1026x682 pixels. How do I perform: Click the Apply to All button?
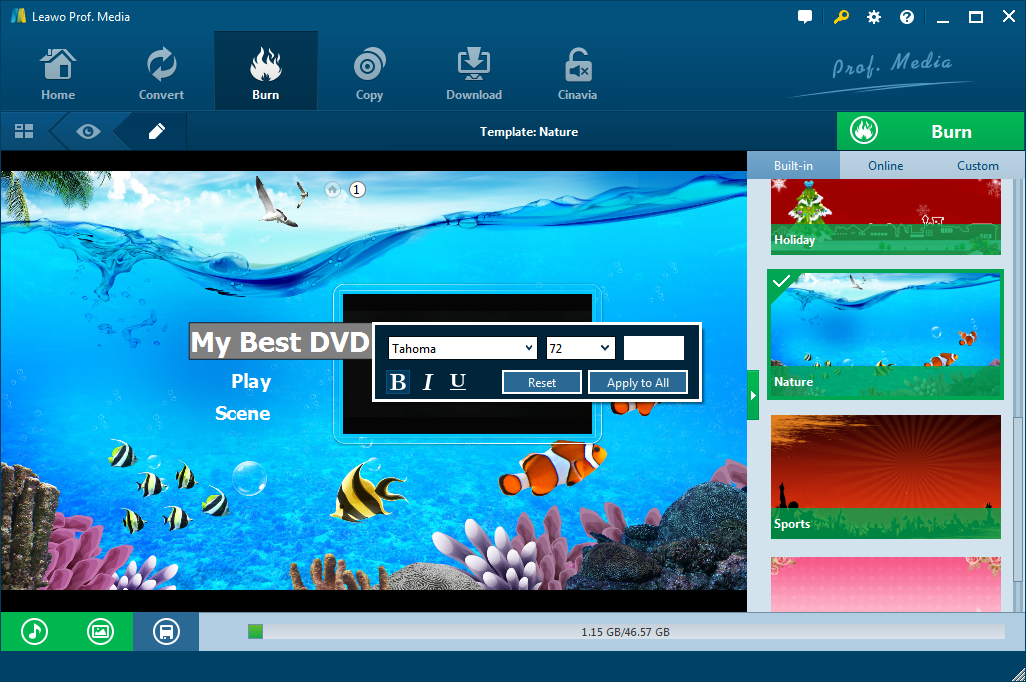click(x=638, y=383)
